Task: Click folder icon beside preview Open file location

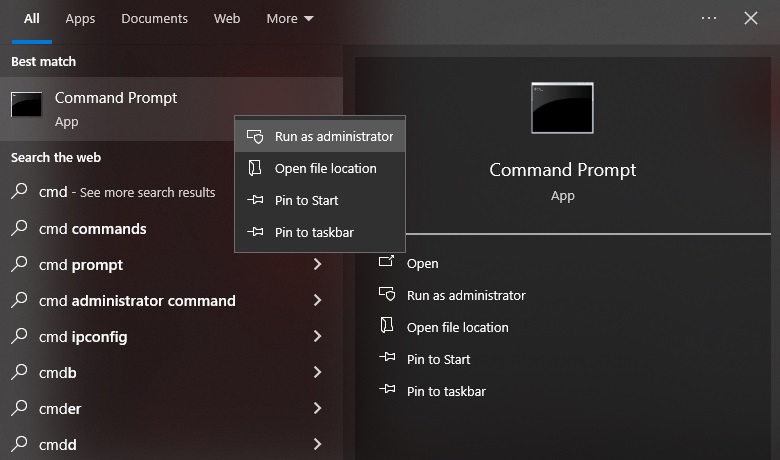Action: point(387,325)
